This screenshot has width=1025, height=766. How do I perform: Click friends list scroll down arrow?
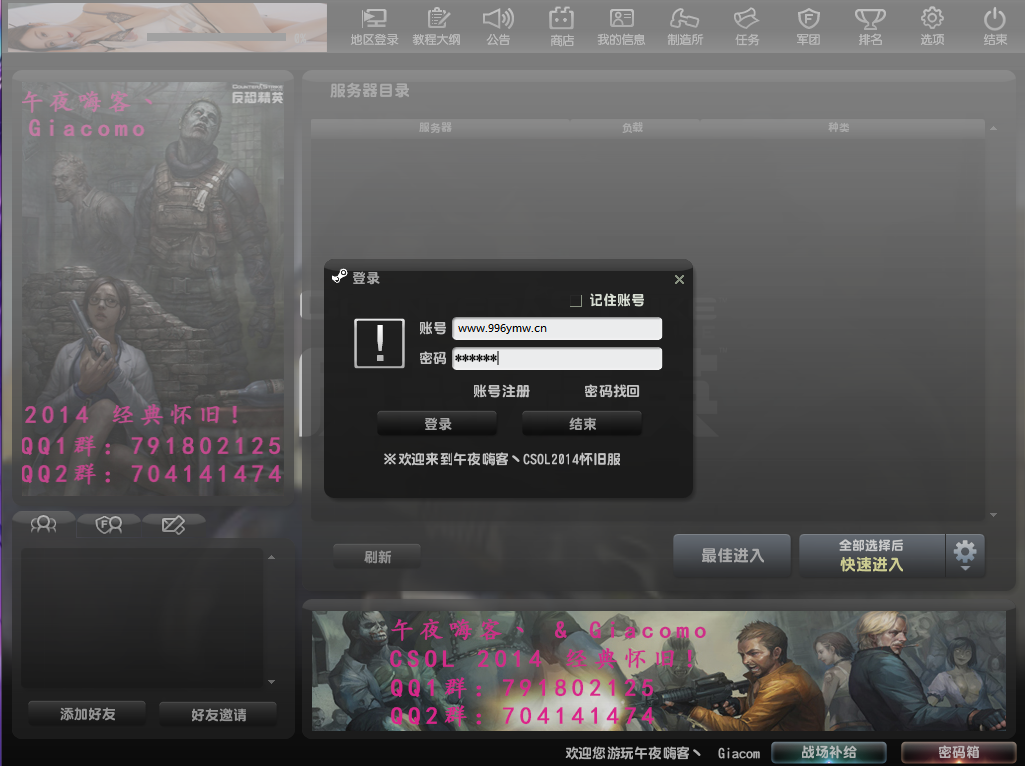pos(271,682)
